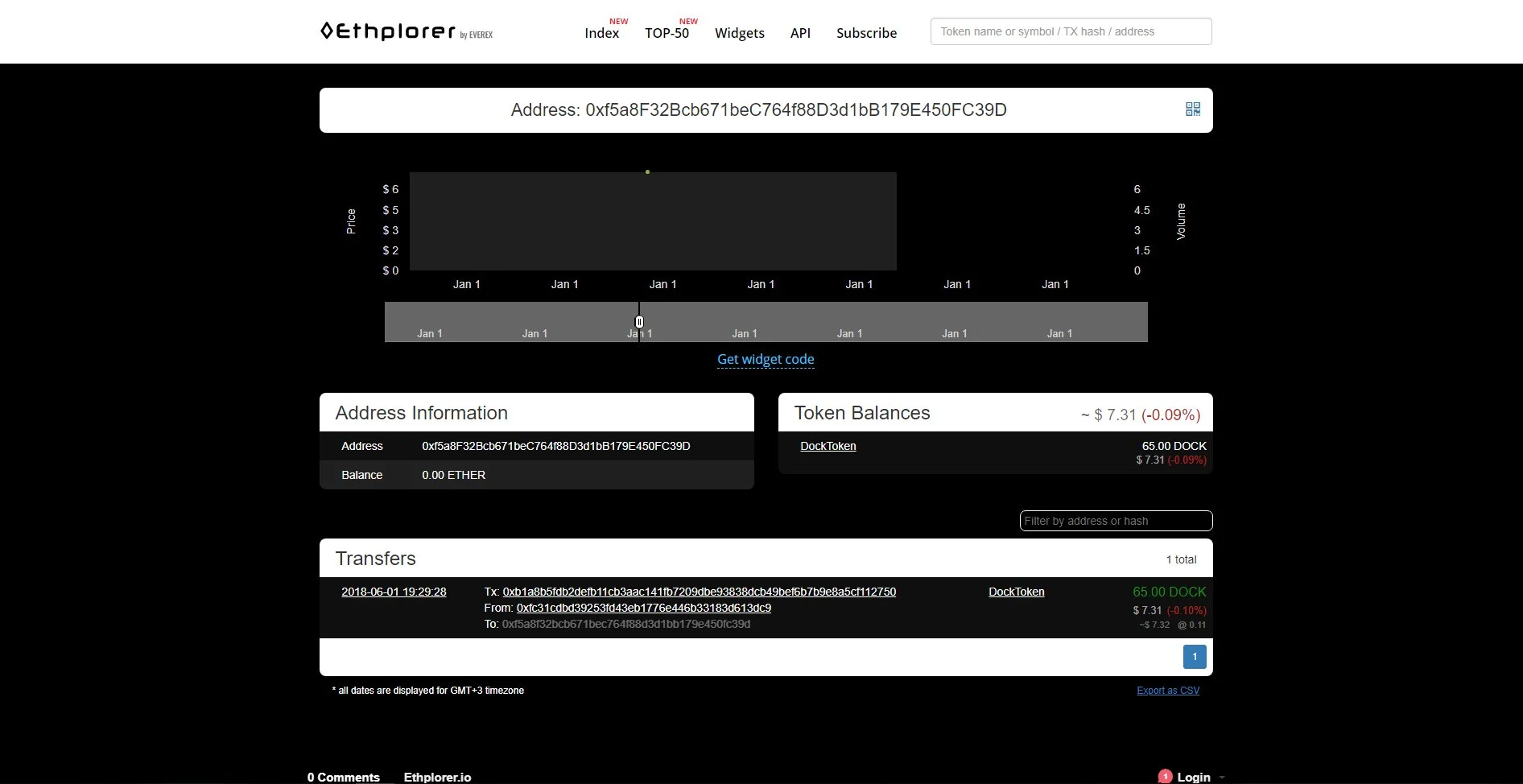
Task: Open the 2018-06-01 19:29:28 transfer date link
Action: click(x=394, y=592)
